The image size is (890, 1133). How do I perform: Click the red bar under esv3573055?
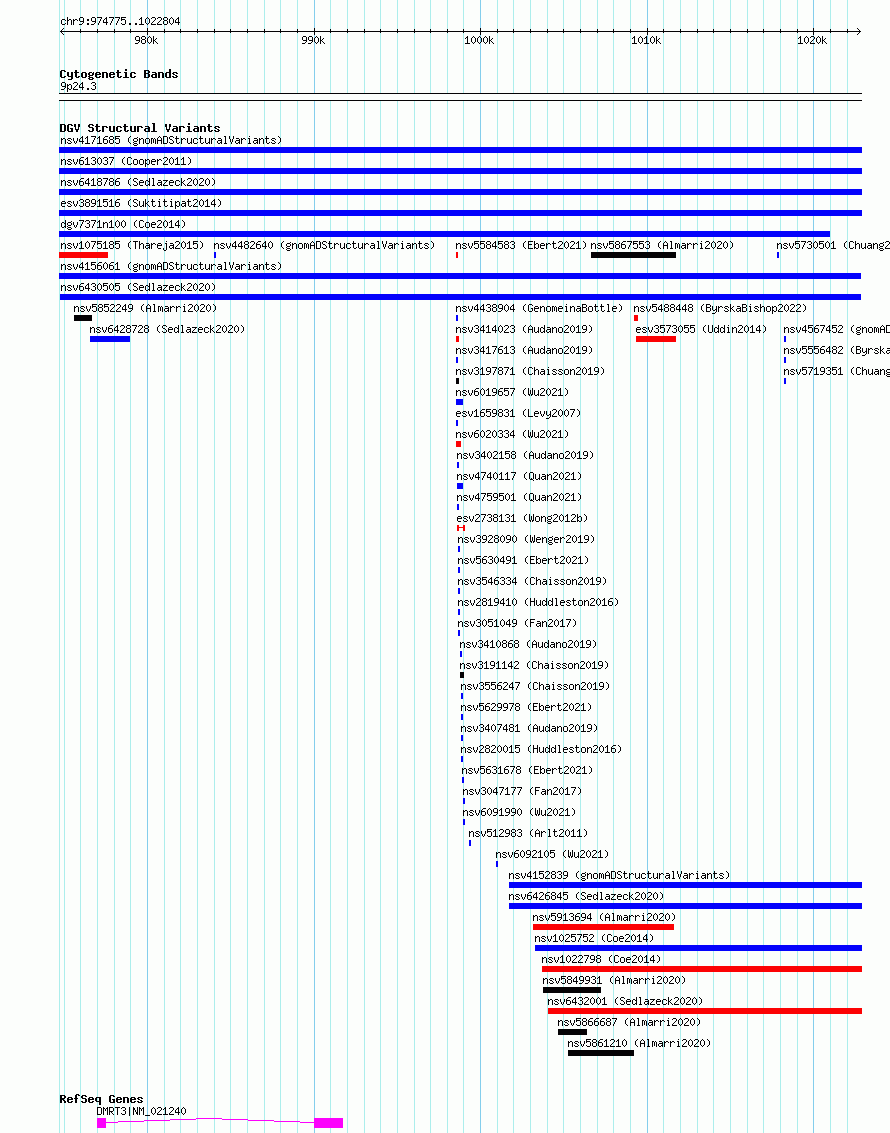tap(656, 339)
